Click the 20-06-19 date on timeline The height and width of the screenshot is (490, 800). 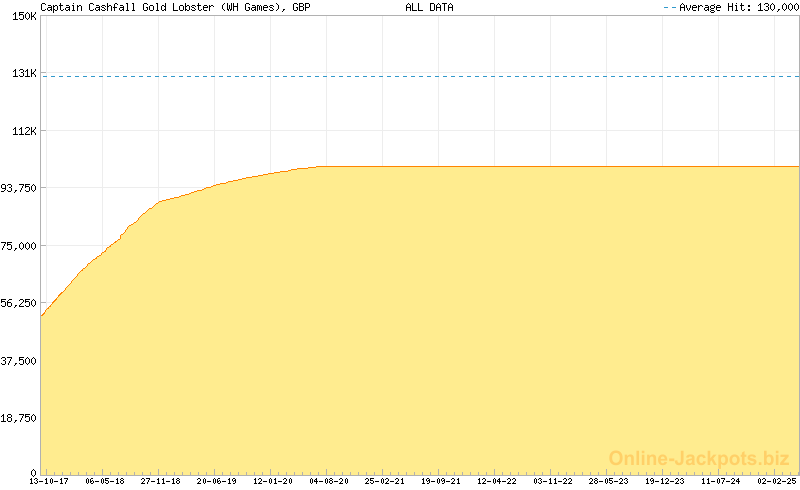[x=216, y=481]
